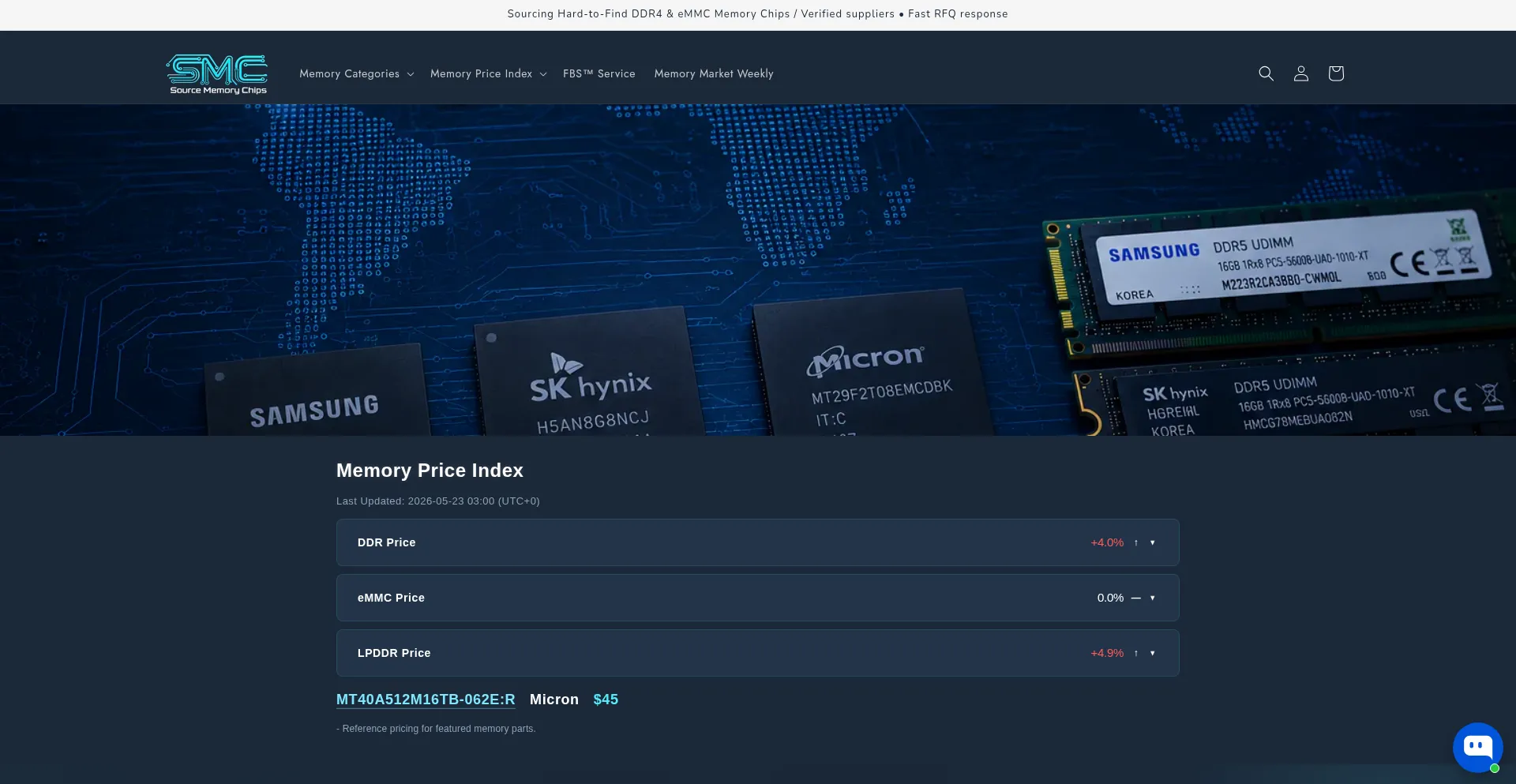
Task: Click the Micron manufacturer label
Action: tap(554, 700)
